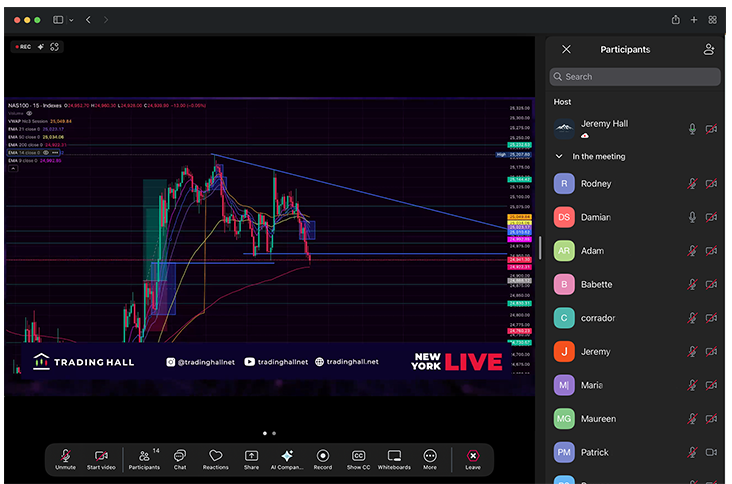Screen dimensions: 732x484
Task: Click the fullscreen icon beside REC
Action: [x=54, y=46]
